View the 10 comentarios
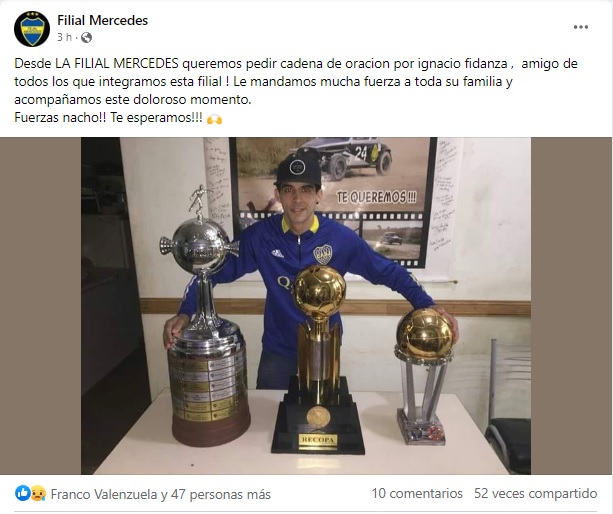The width and height of the screenshot is (613, 514). (x=417, y=493)
